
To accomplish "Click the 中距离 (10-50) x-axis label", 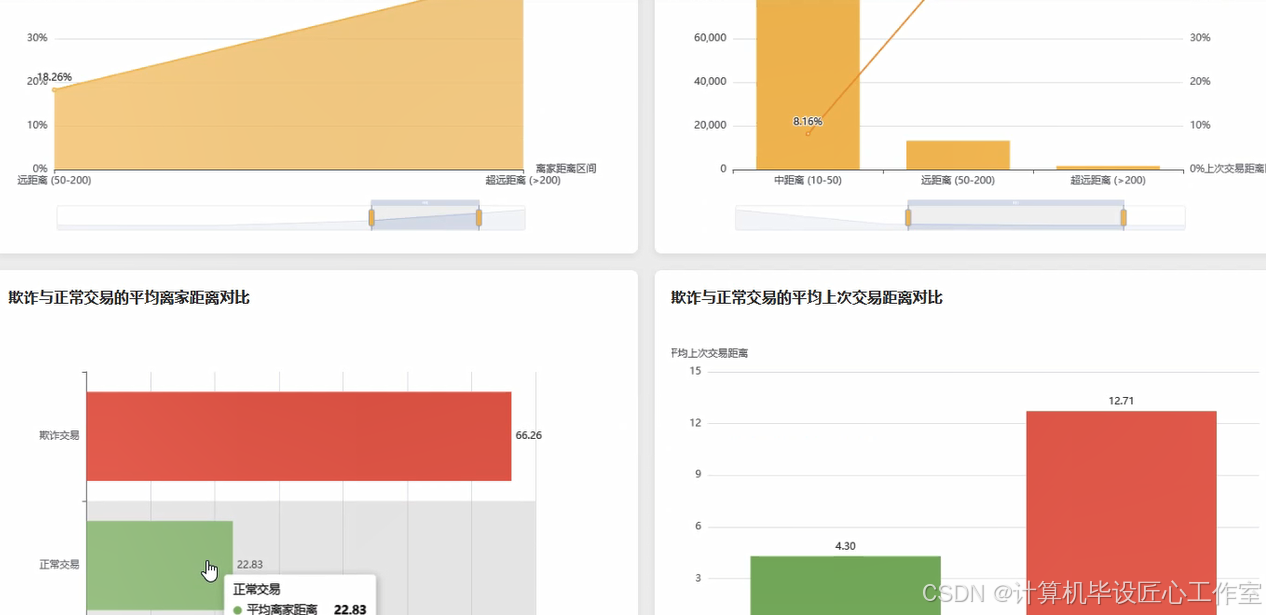I will click(x=808, y=181).
